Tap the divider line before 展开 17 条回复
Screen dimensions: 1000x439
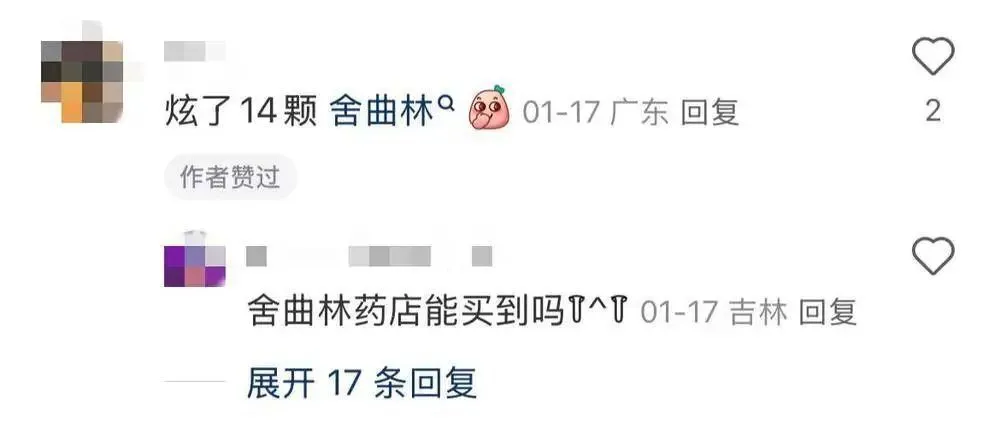[x=195, y=382]
